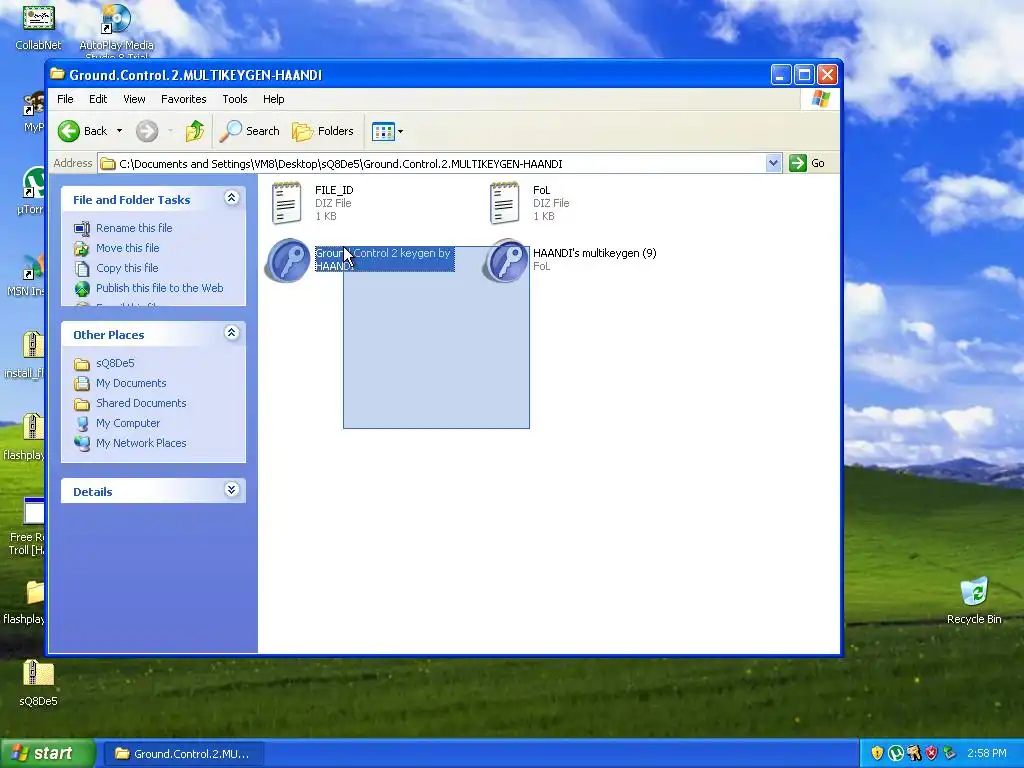
Task: Collapse the File and Folder Tasks panel
Action: click(231, 198)
